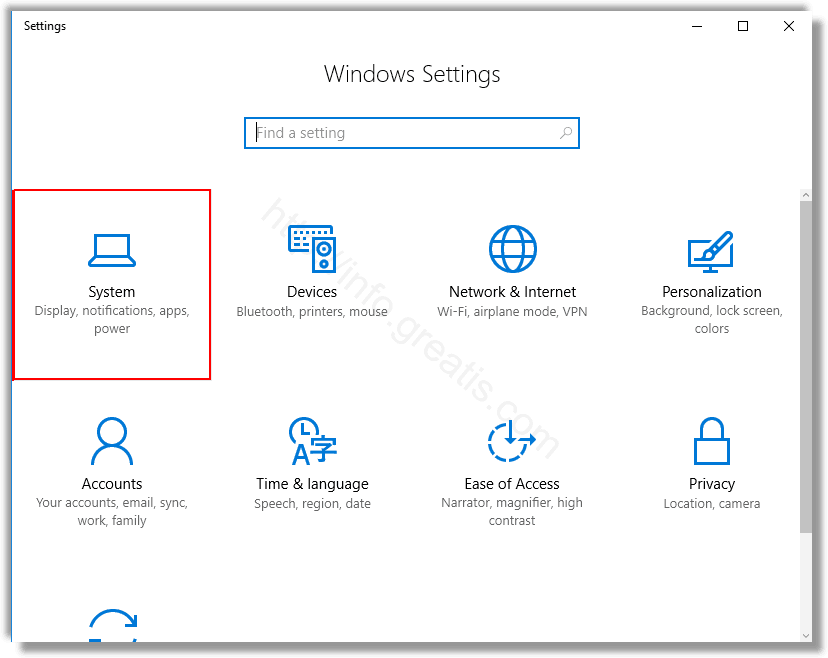Screen dimensions: 828x658
Task: Click 'Narrator, magnifier, high contrast' description
Action: tap(512, 512)
